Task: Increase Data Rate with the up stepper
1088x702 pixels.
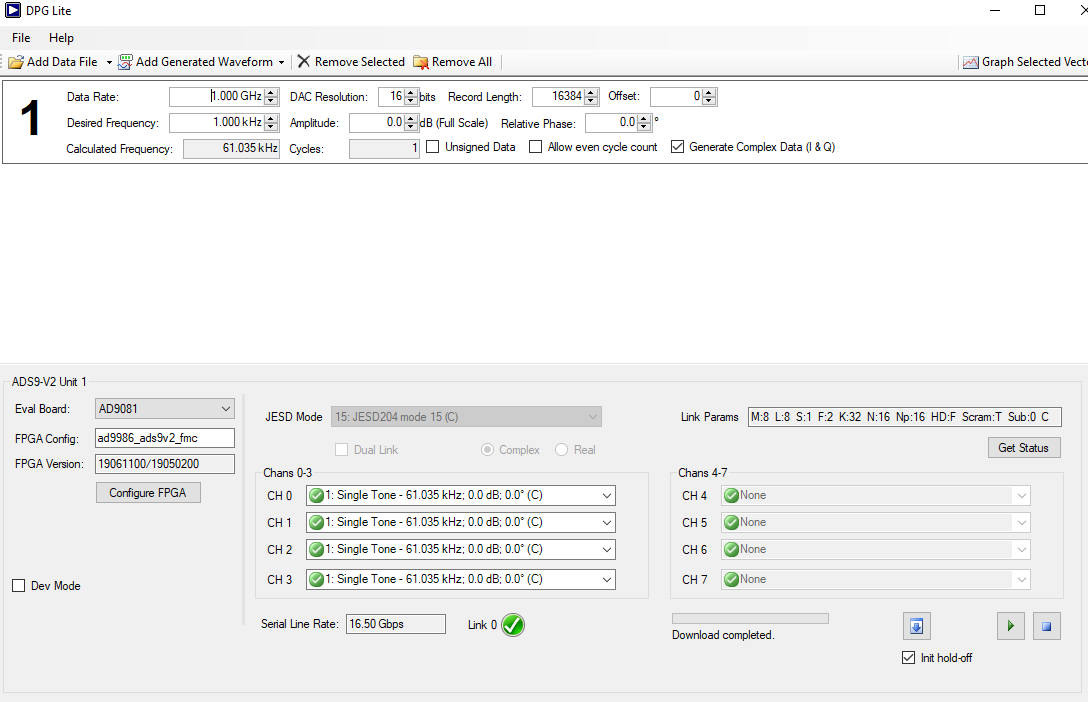Action: (272, 92)
